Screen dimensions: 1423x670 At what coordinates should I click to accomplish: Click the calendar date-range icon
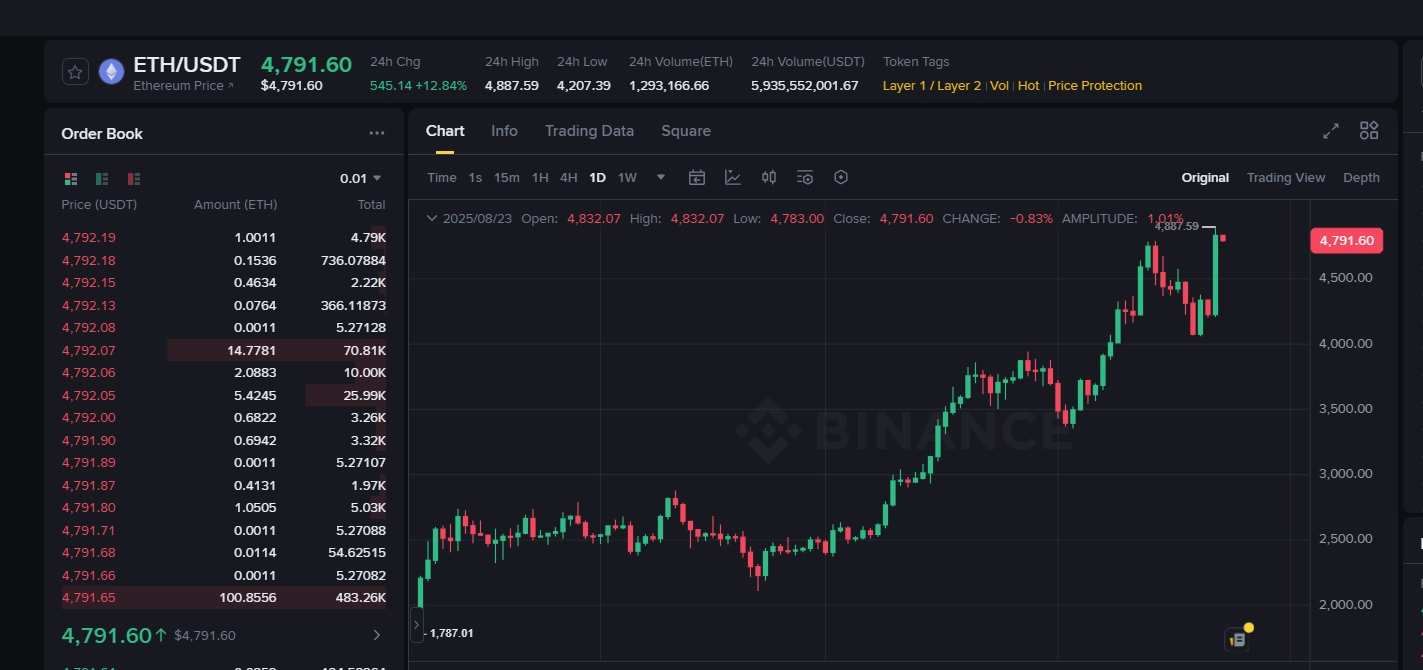[697, 177]
